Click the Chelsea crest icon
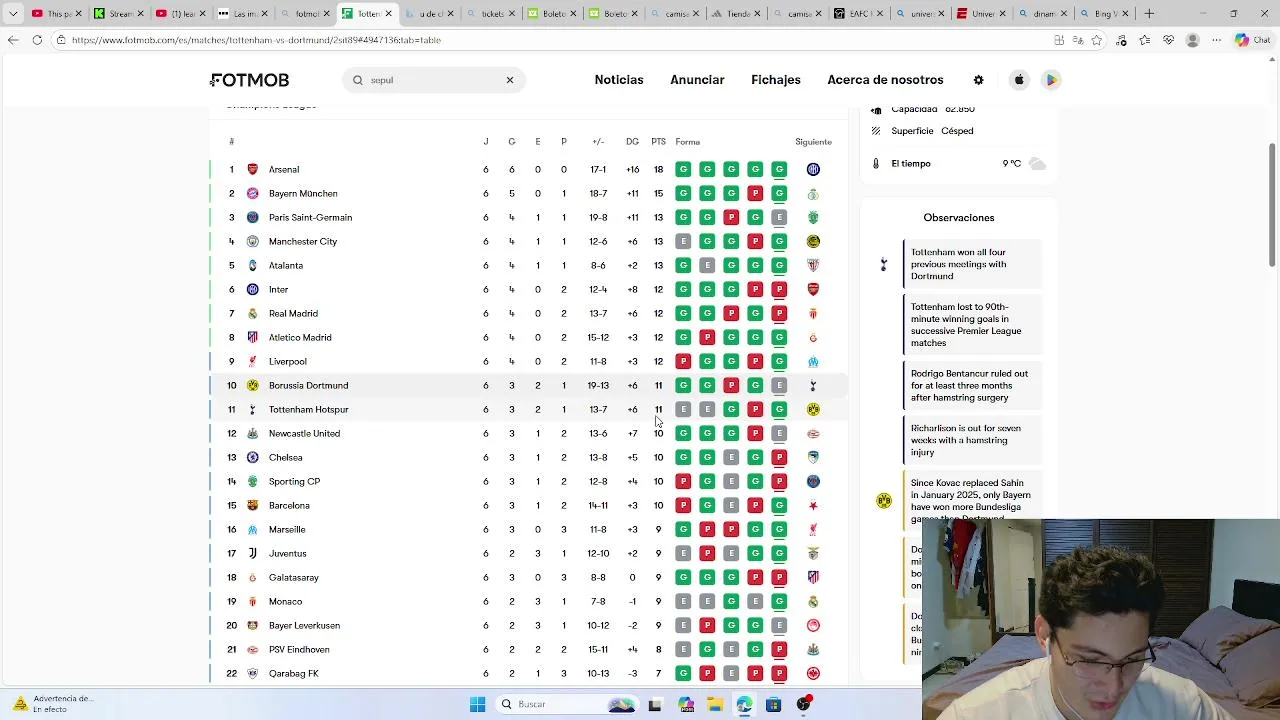This screenshot has height=720, width=1280. pos(252,457)
